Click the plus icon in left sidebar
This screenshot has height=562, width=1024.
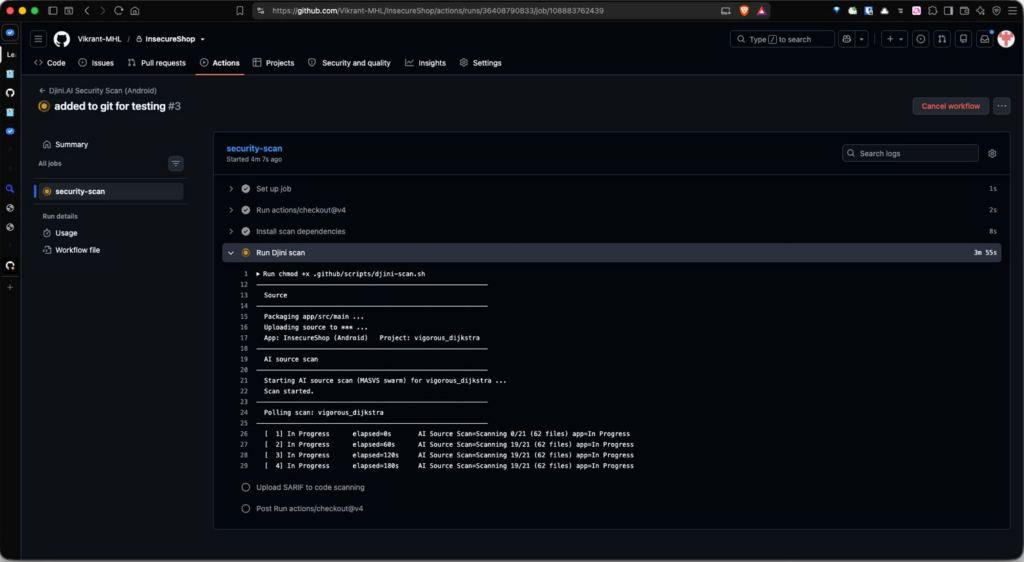[x=10, y=287]
